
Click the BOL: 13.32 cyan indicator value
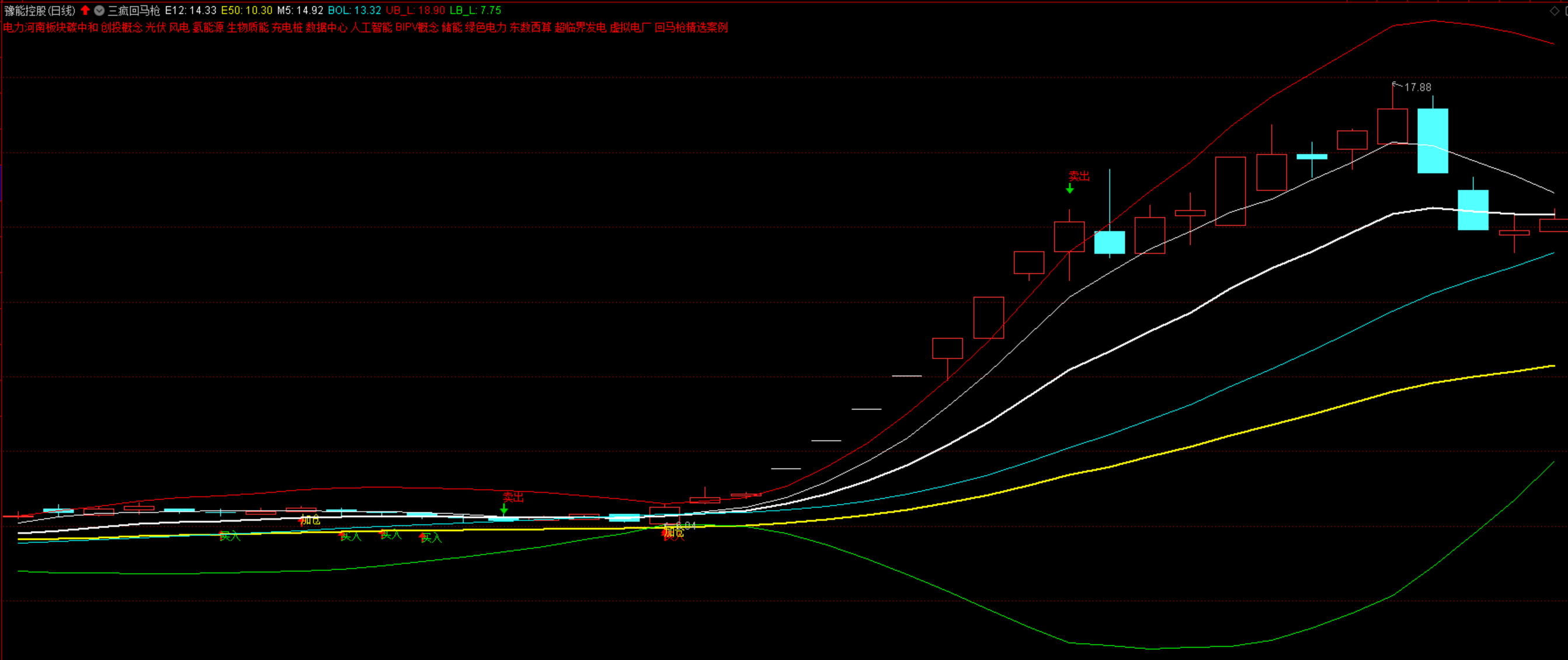pyautogui.click(x=354, y=11)
